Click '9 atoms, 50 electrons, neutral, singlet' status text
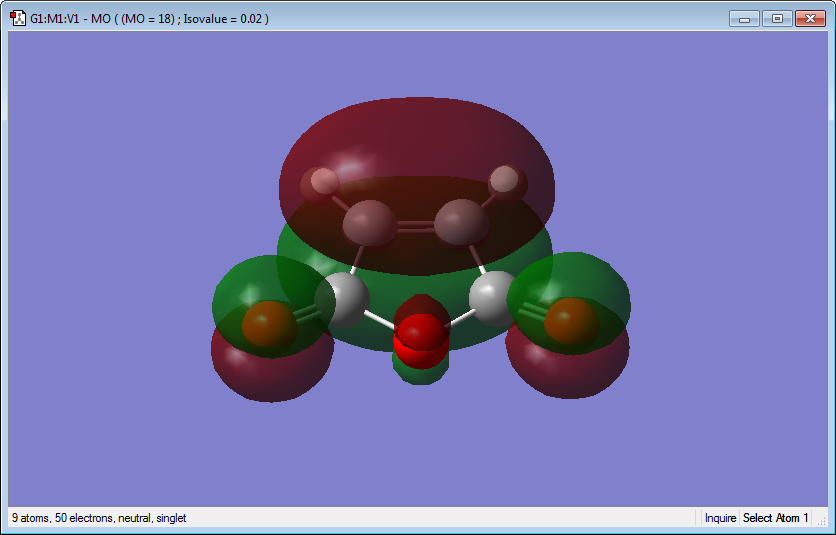The height and width of the screenshot is (535, 836). 99,518
